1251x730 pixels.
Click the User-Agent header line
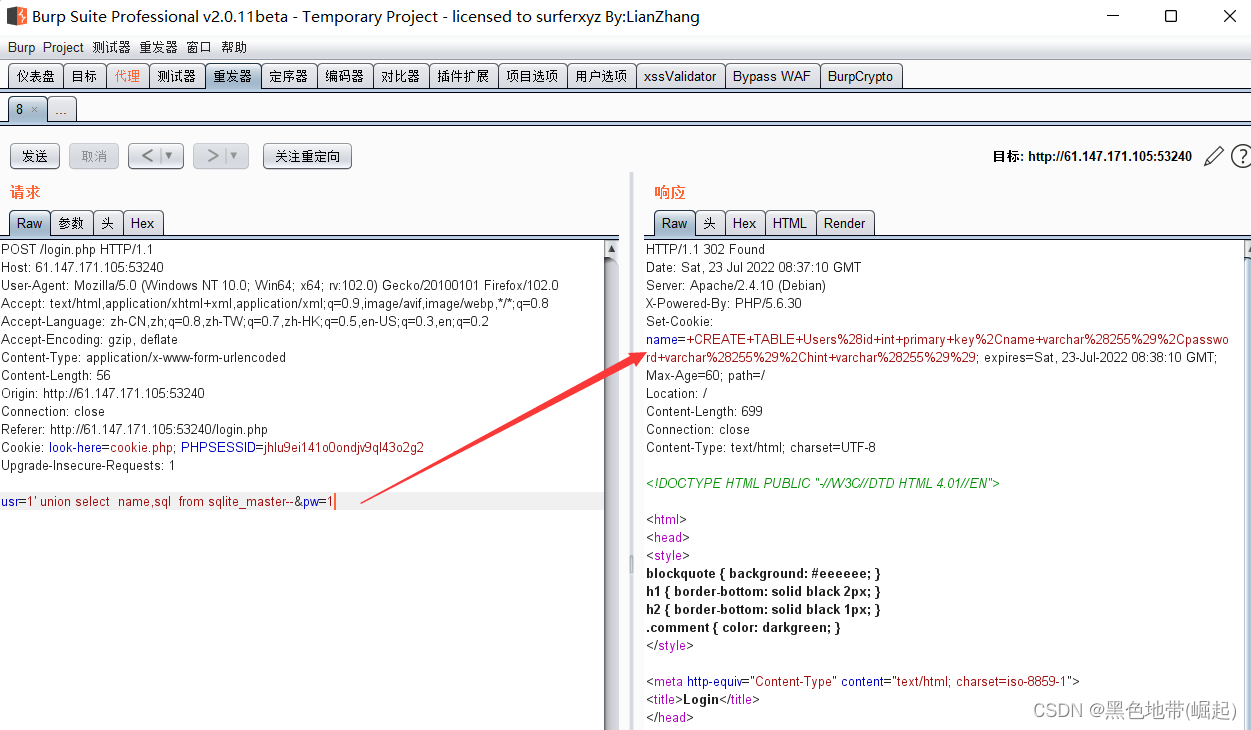[280, 285]
